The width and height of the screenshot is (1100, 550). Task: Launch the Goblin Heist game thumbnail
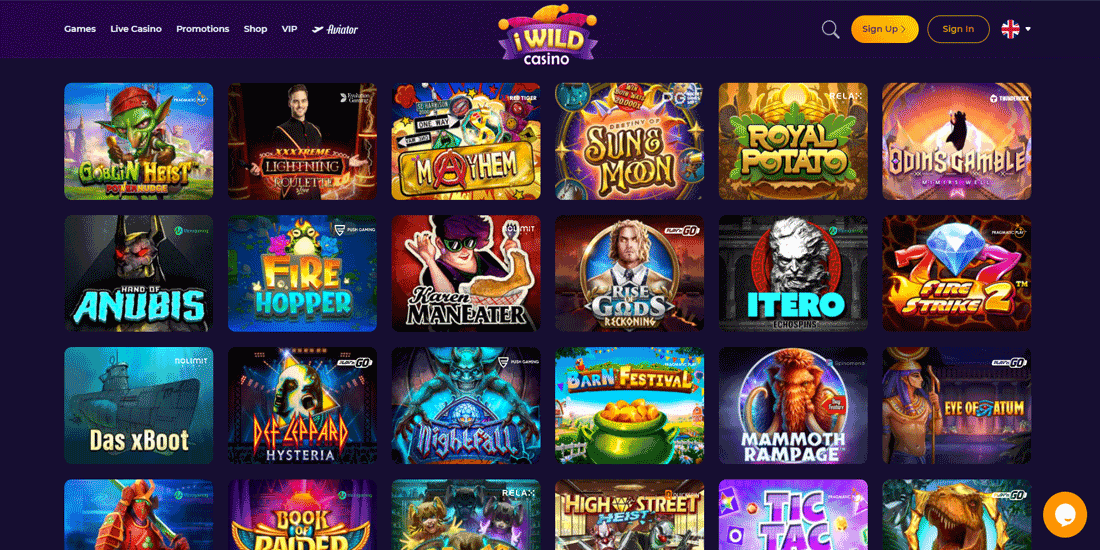(x=139, y=142)
